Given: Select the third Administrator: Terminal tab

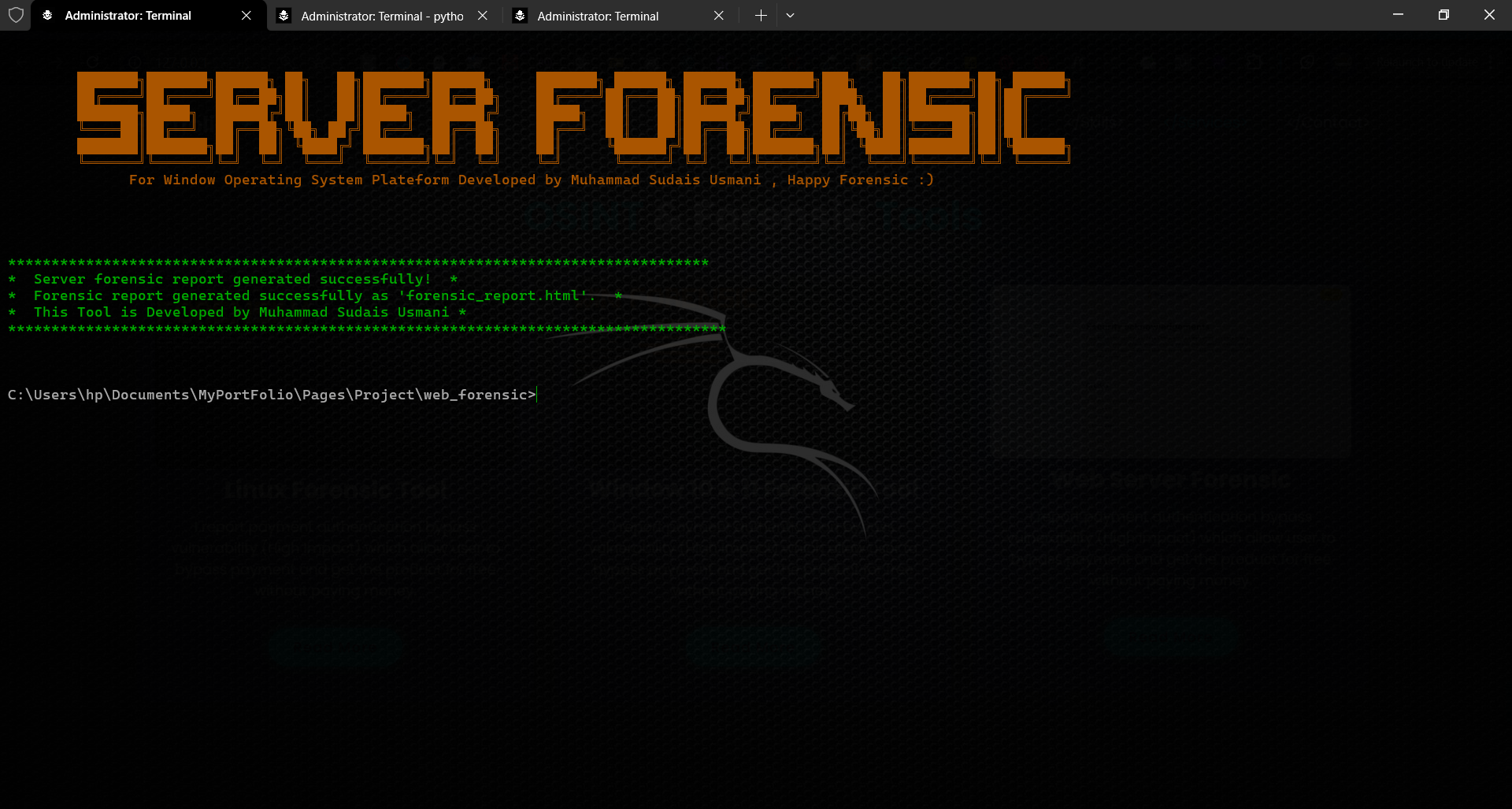Looking at the screenshot, I should coord(598,16).
